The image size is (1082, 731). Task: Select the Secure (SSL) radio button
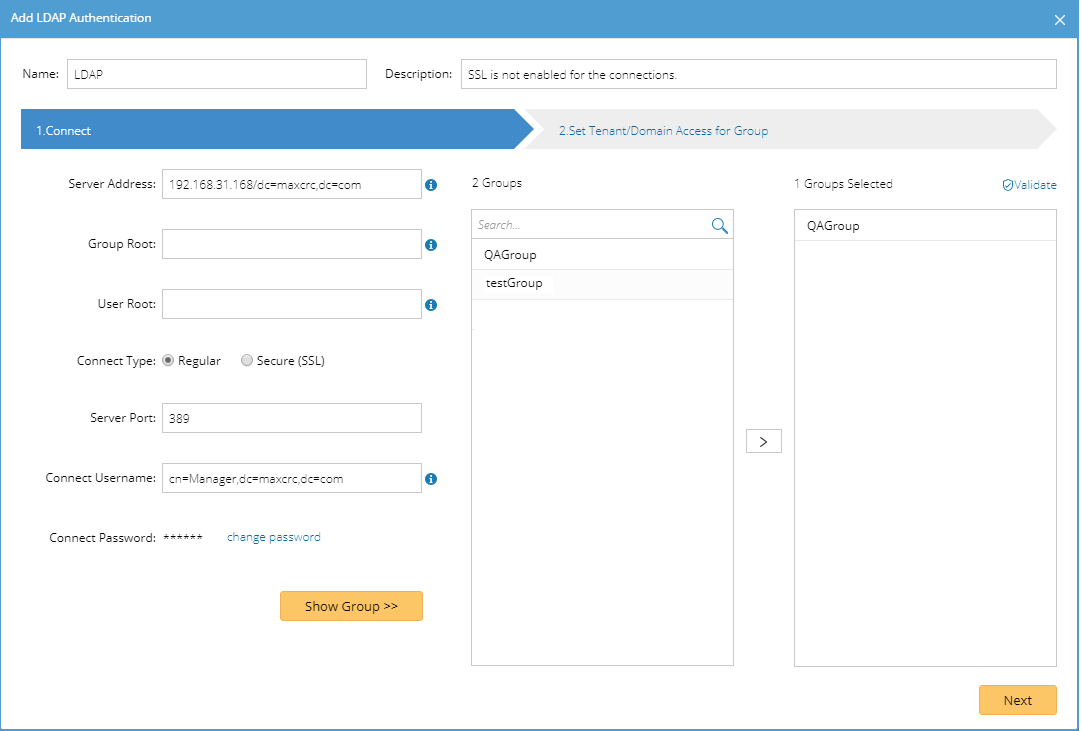click(x=247, y=361)
